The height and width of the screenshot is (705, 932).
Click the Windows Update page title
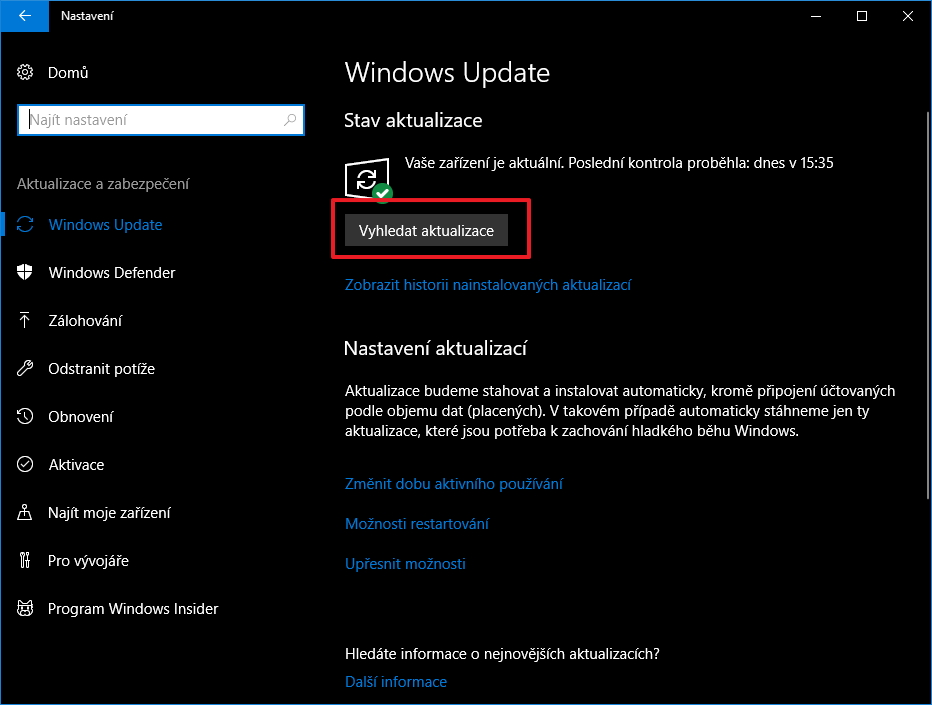click(x=447, y=73)
